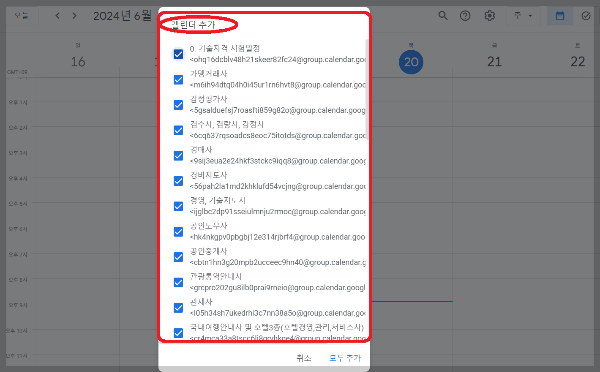Switch to the Calendar view icon
This screenshot has width=600, height=372.
click(560, 16)
